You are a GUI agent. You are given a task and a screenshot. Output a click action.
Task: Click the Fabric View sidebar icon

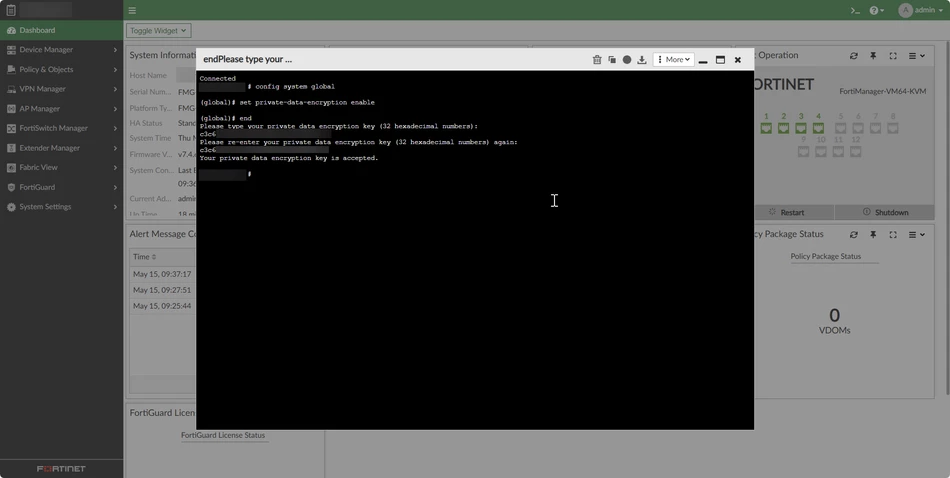point(11,167)
